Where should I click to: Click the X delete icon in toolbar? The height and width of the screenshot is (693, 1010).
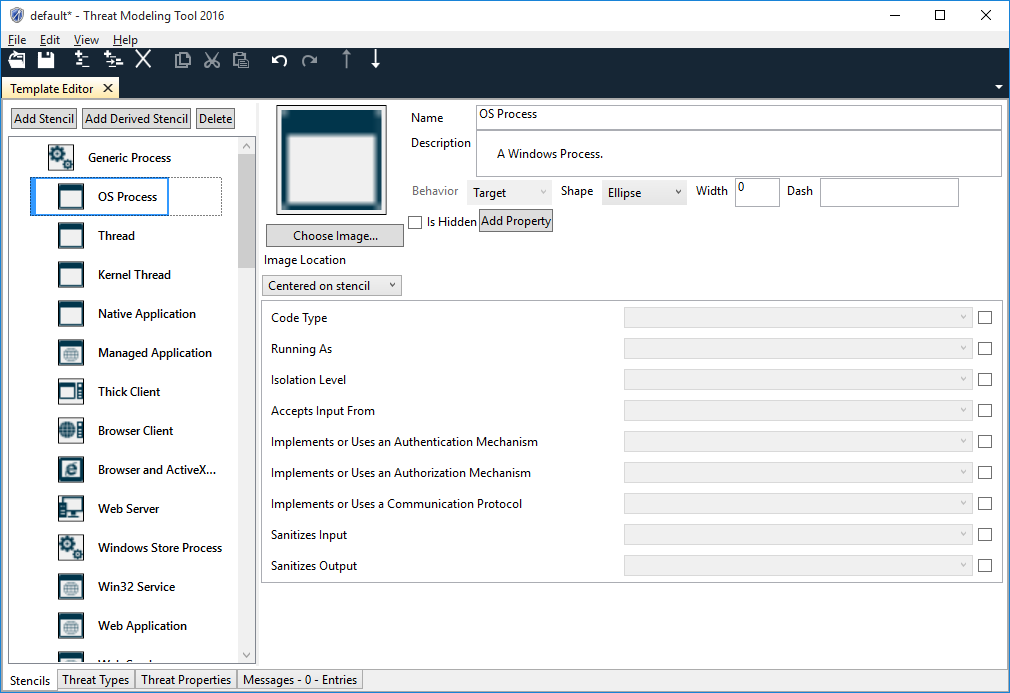[x=143, y=60]
